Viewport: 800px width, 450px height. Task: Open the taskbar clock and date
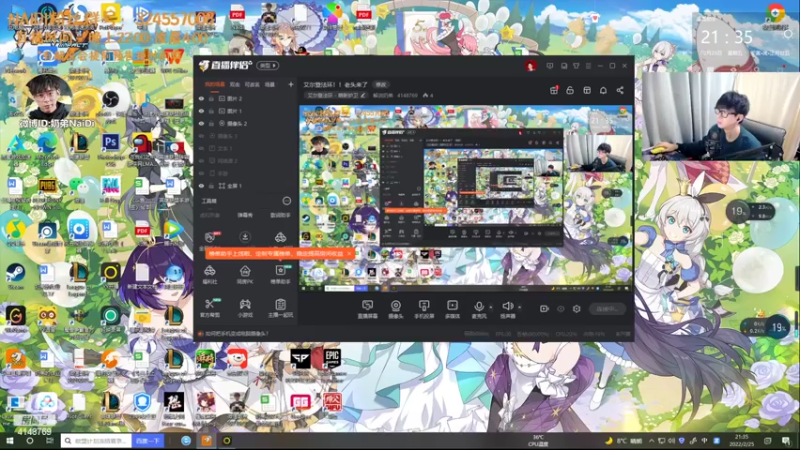point(742,440)
